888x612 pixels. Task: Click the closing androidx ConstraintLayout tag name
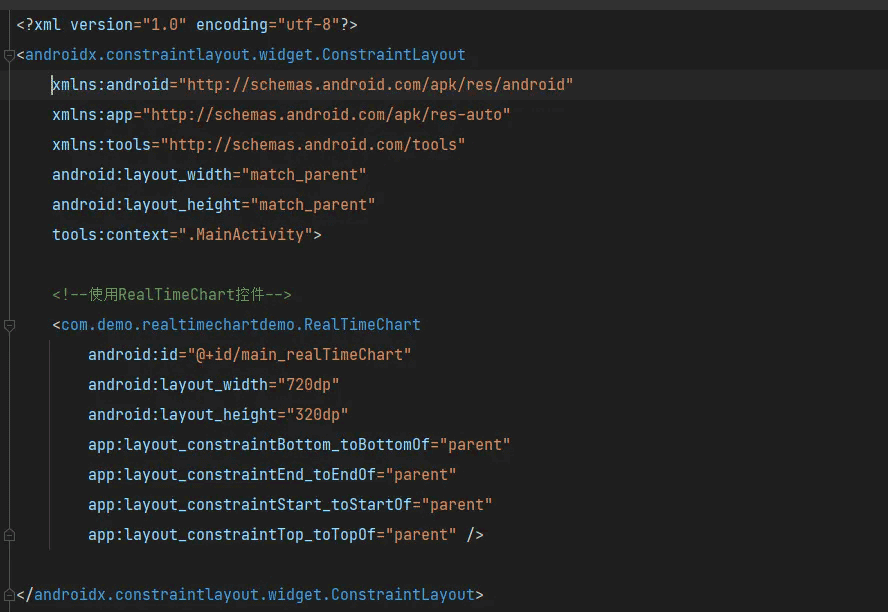click(x=254, y=595)
